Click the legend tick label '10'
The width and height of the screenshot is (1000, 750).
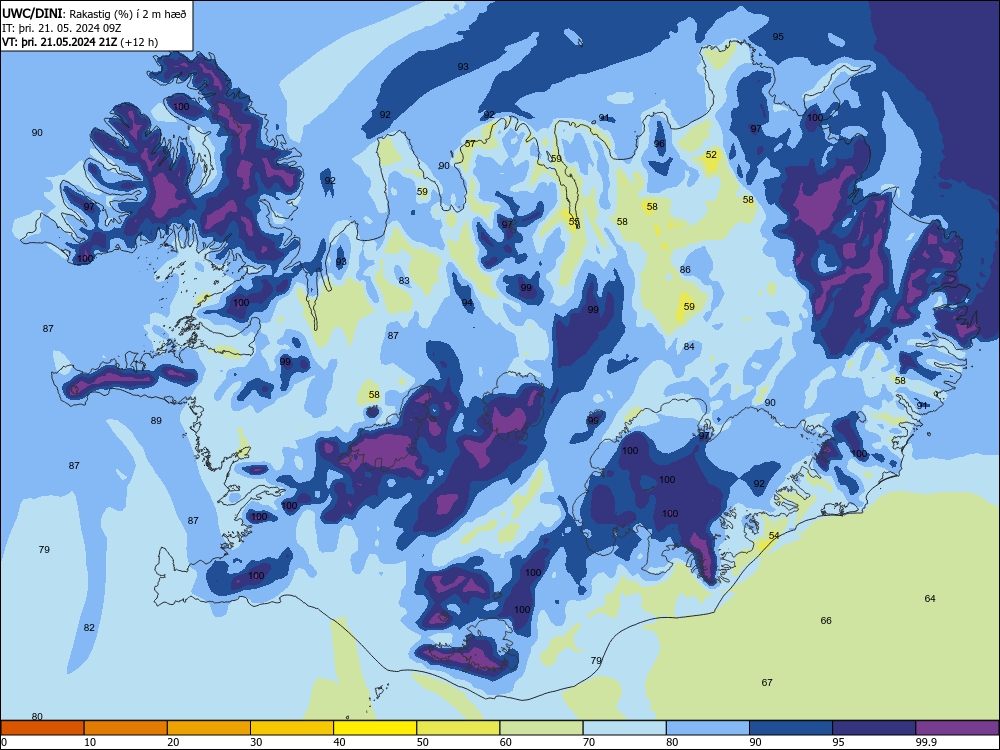(x=90, y=742)
